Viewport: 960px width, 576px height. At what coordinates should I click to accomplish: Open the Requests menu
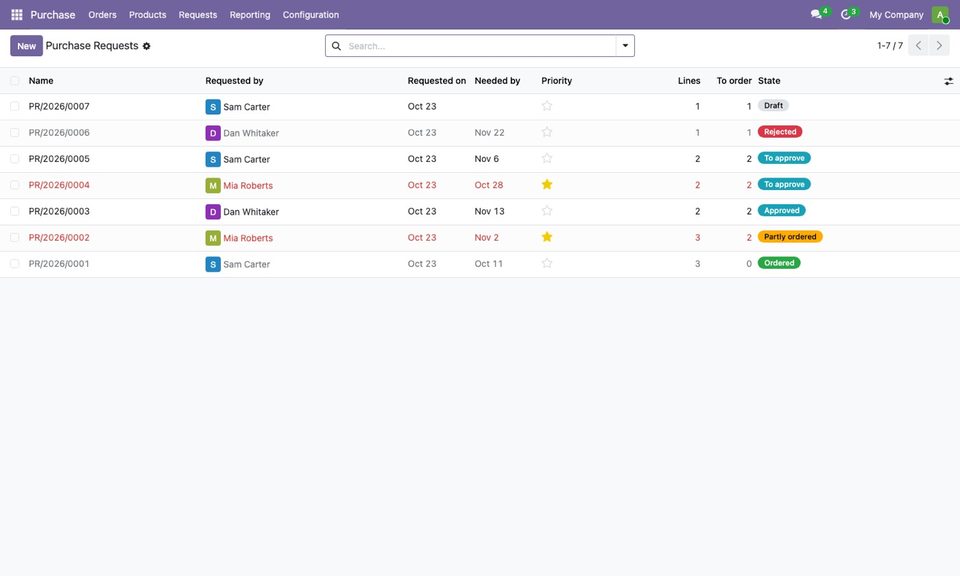198,15
